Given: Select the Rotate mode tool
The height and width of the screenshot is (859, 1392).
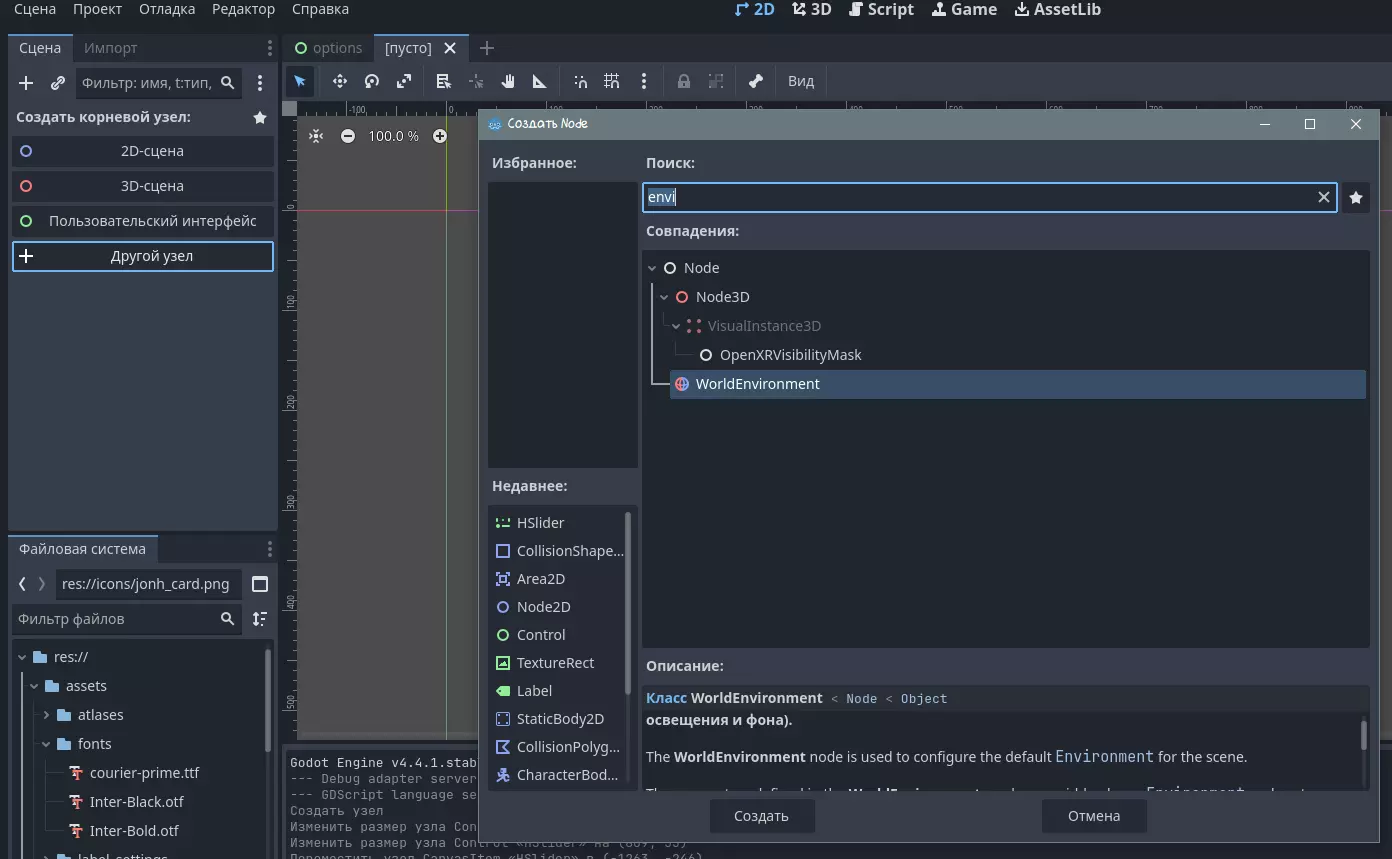Looking at the screenshot, I should [x=372, y=81].
